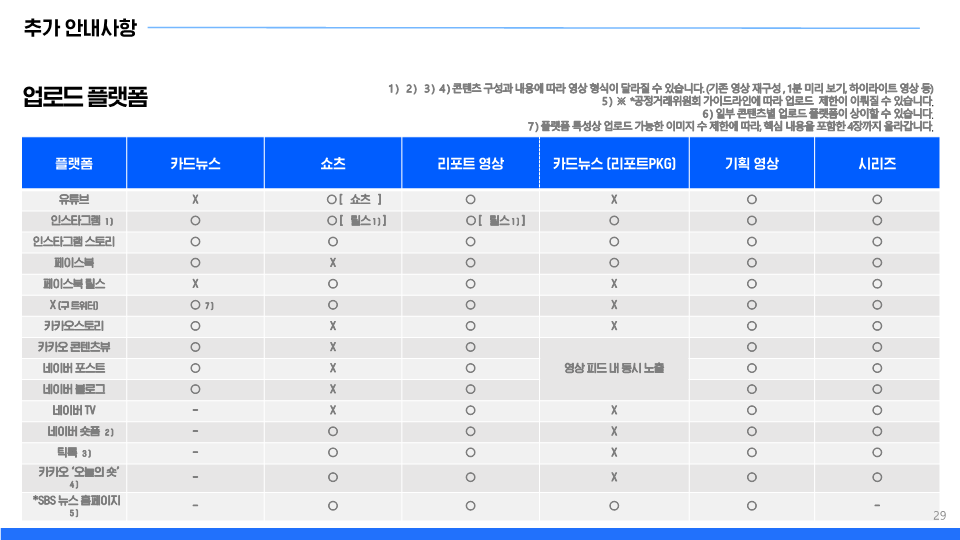Click the X mark in 유튜브 카드뉴스 cell
960x540 pixels.
195,200
